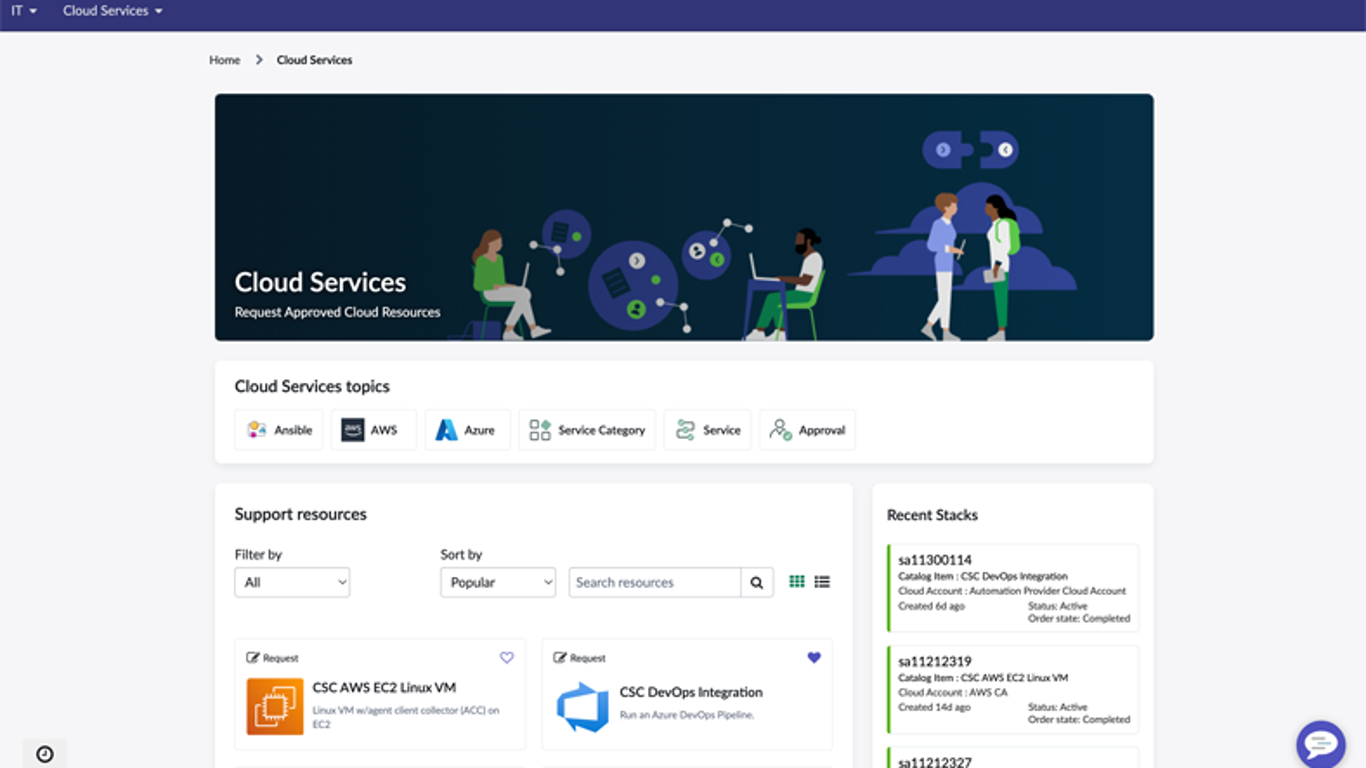Open the chat bubble widget
This screenshot has height=768, width=1366.
coord(1321,745)
